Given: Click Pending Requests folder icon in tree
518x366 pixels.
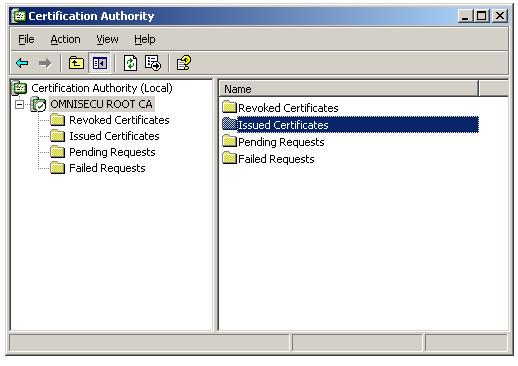Looking at the screenshot, I should (57, 152).
